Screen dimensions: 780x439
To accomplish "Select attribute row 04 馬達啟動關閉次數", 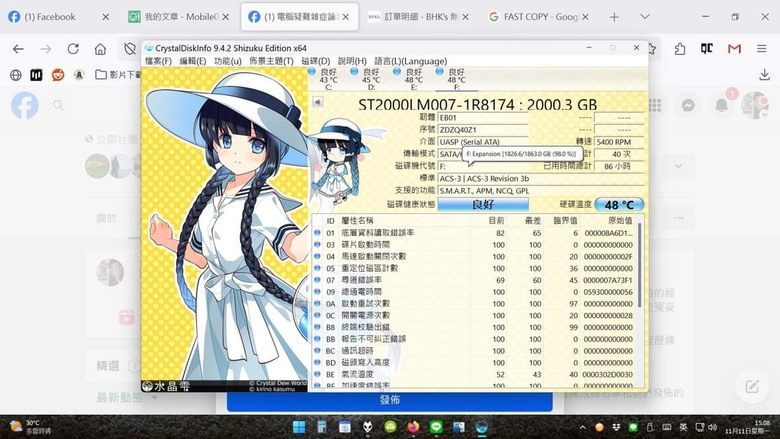I will 474,257.
